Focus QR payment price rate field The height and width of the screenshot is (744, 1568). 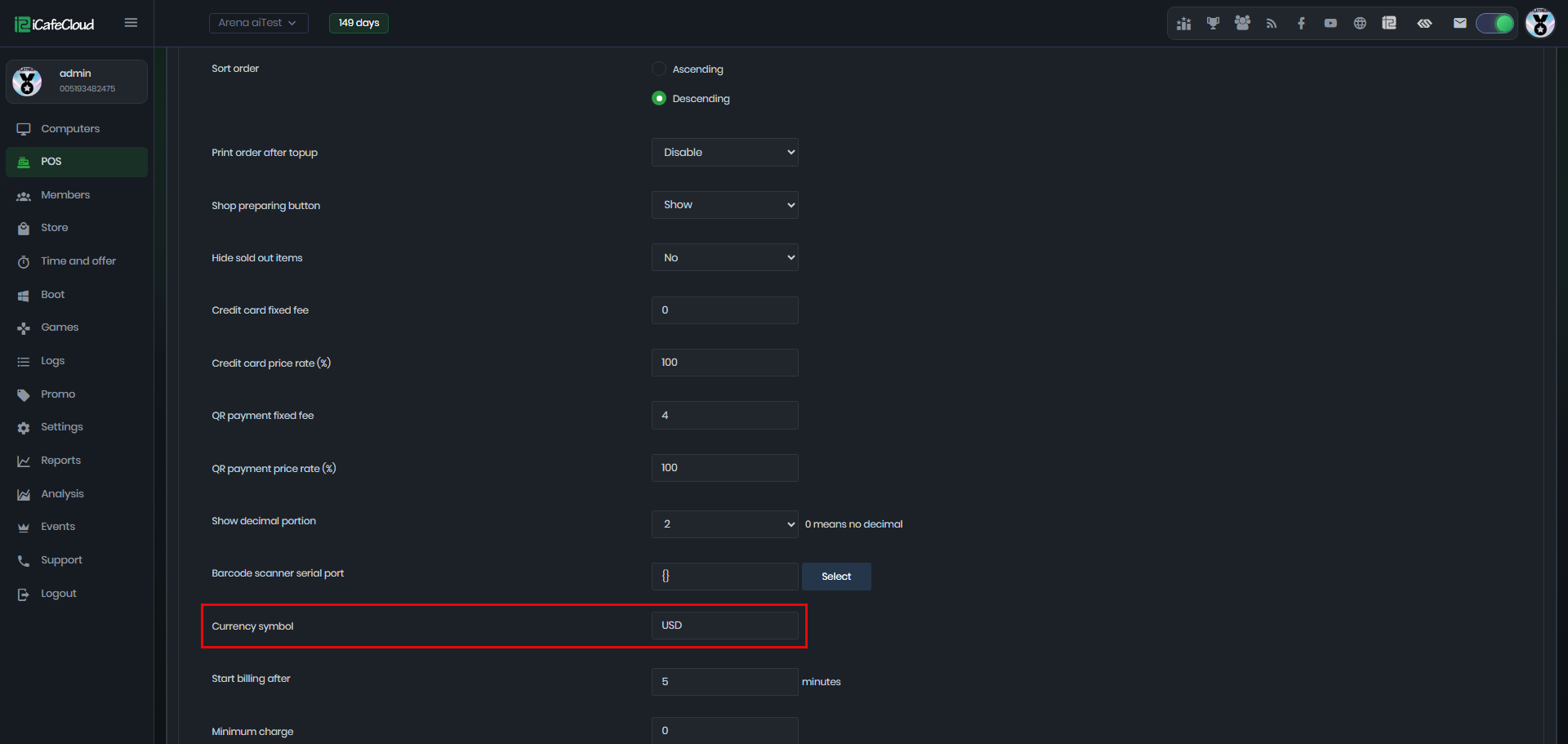click(x=724, y=468)
